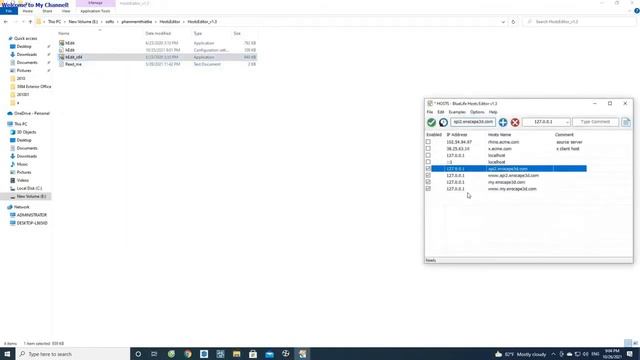Open the Examples menu in Hosts Editor
The width and height of the screenshot is (640, 360).
(457, 112)
